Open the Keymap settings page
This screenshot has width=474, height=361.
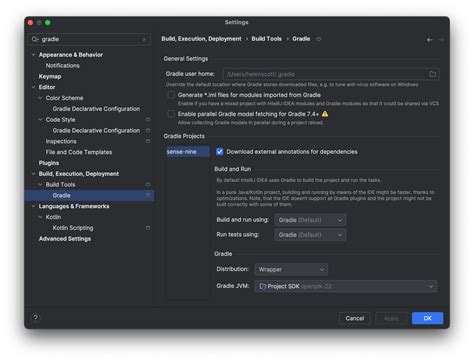tap(50, 76)
